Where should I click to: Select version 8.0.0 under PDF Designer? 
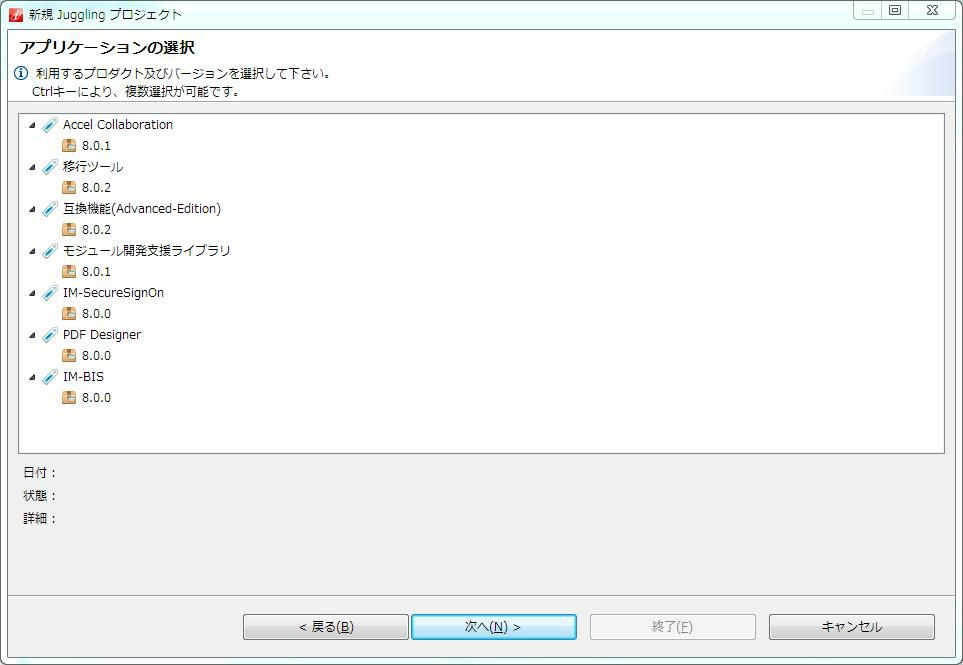point(96,356)
